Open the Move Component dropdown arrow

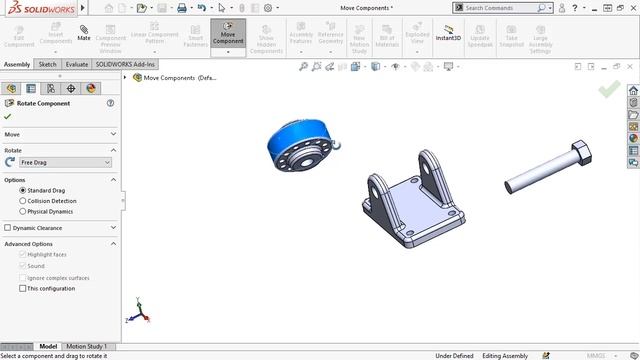tap(228, 52)
